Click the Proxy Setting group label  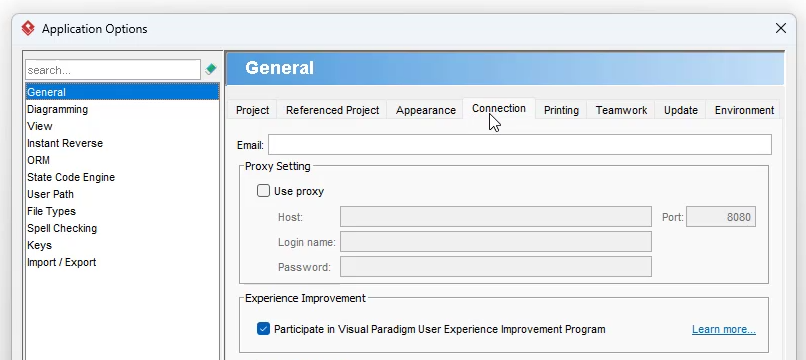pos(278,166)
